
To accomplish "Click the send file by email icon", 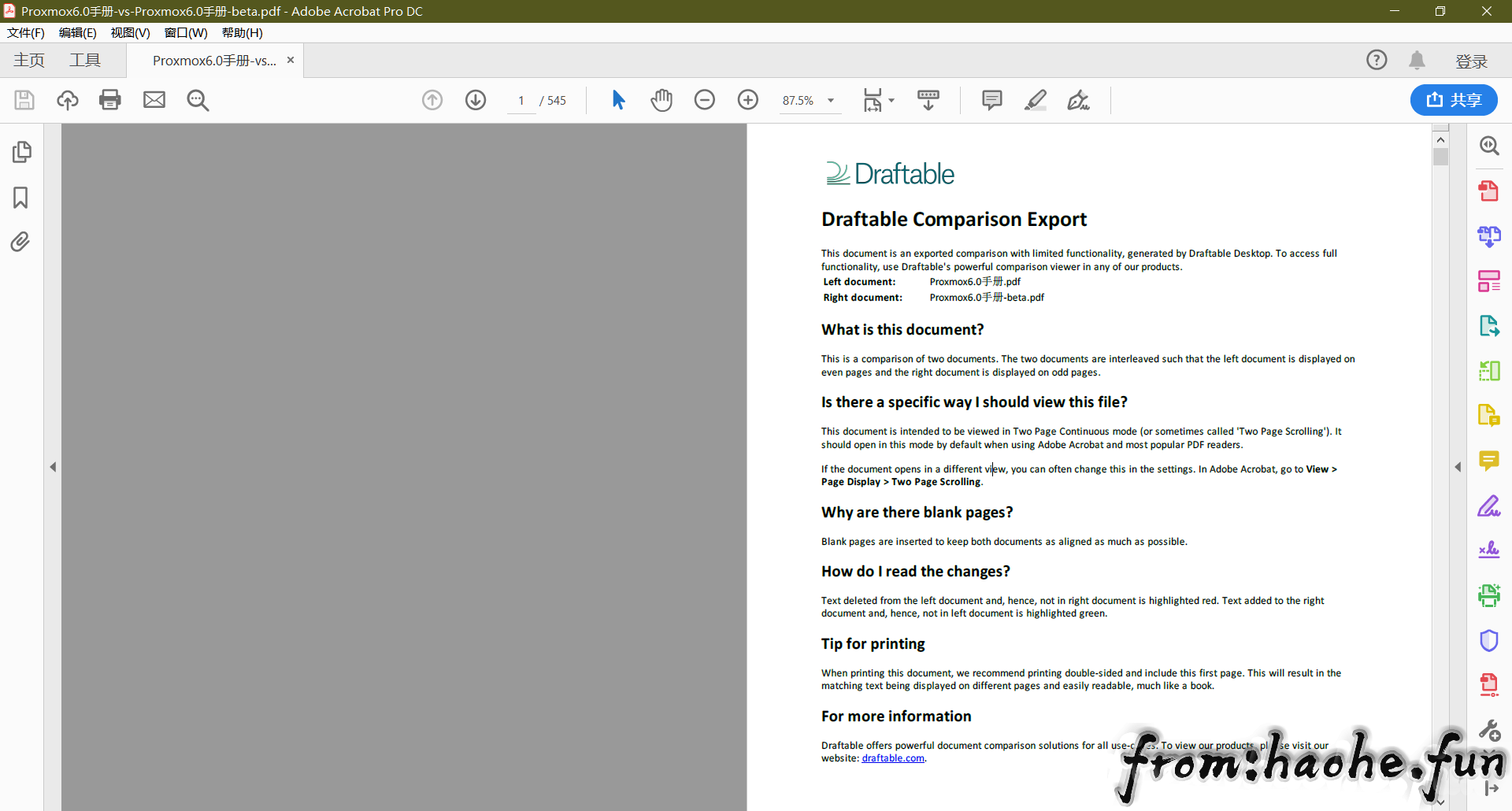I will point(154,100).
